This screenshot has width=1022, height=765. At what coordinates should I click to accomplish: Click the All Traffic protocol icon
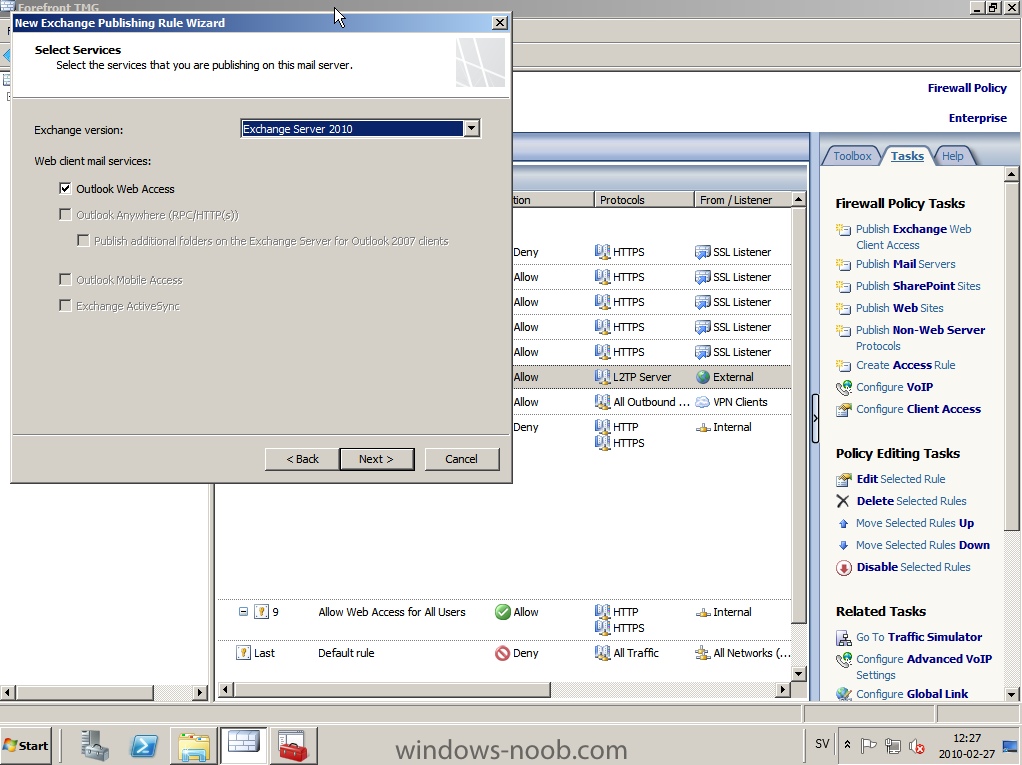pyautogui.click(x=602, y=652)
